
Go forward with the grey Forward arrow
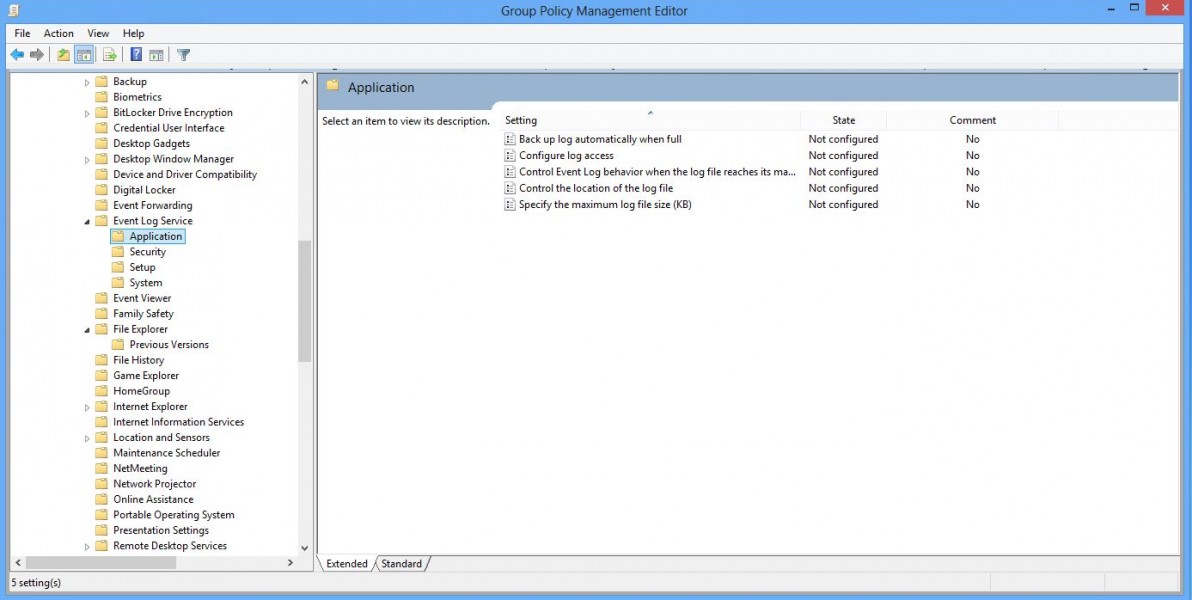[36, 55]
